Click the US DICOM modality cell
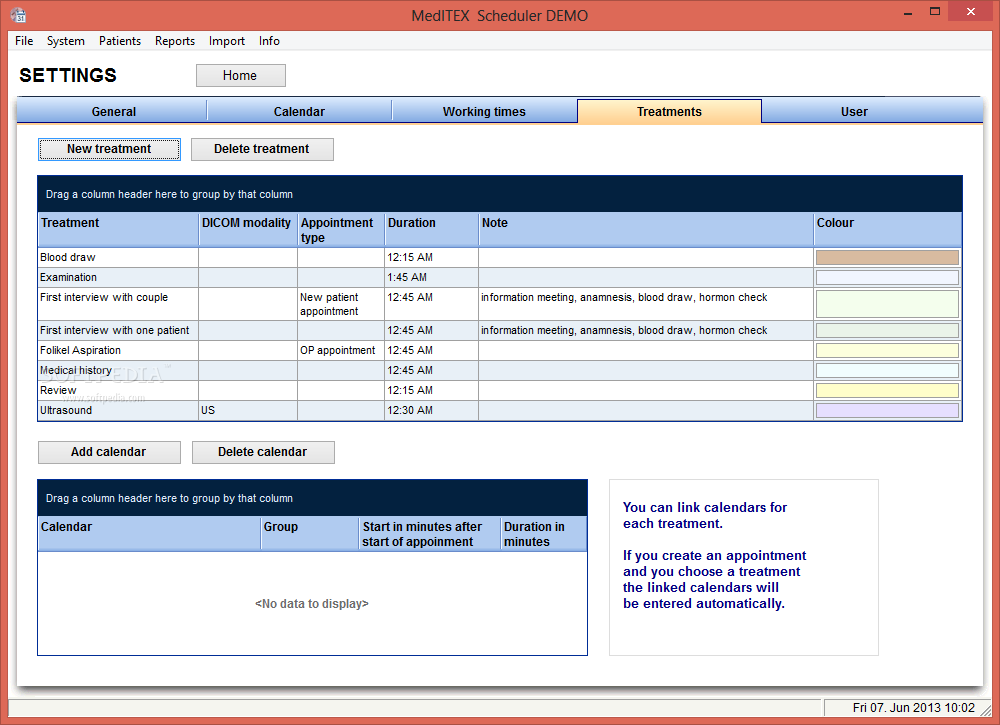The width and height of the screenshot is (1000, 725). pyautogui.click(x=247, y=410)
